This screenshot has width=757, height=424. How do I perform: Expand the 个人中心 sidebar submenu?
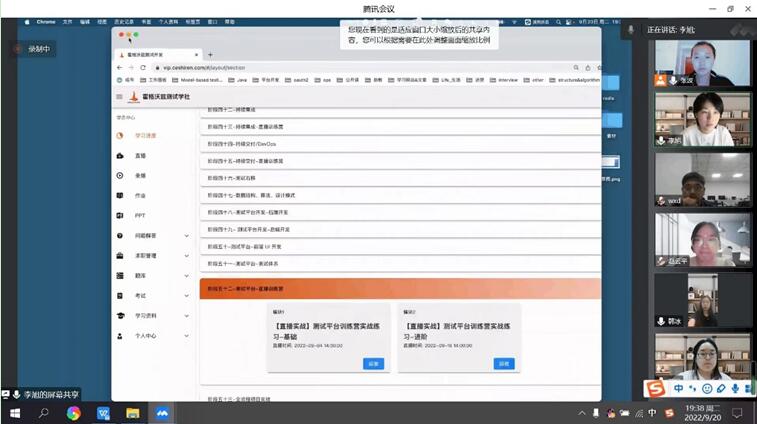pyautogui.click(x=187, y=336)
